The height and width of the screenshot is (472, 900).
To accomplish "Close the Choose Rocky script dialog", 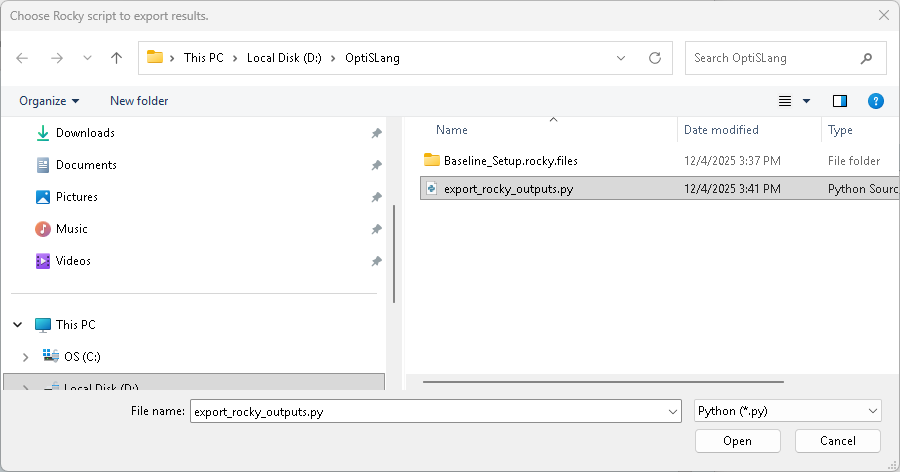I will point(884,16).
